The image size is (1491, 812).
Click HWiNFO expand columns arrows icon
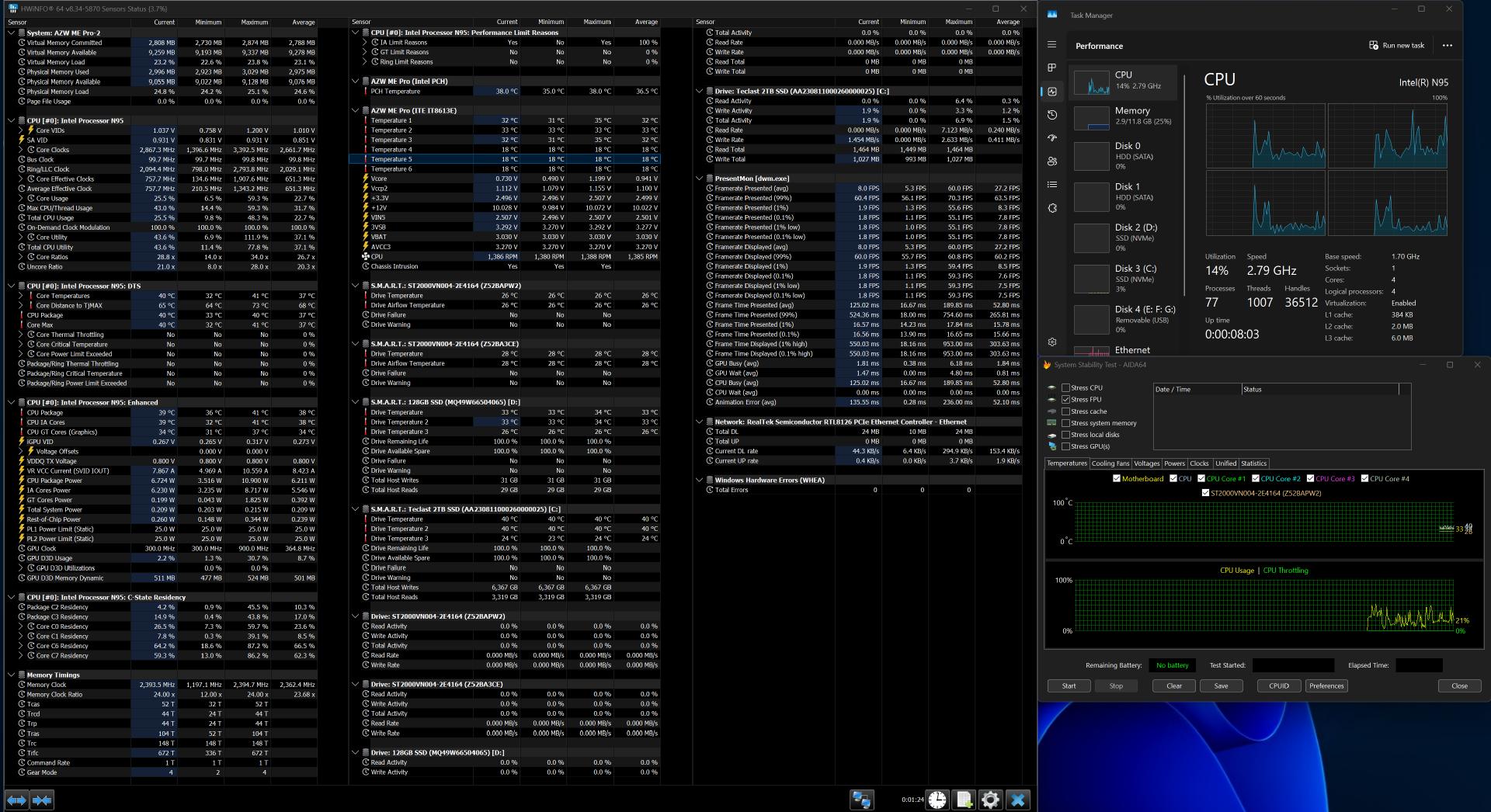[x=17, y=800]
